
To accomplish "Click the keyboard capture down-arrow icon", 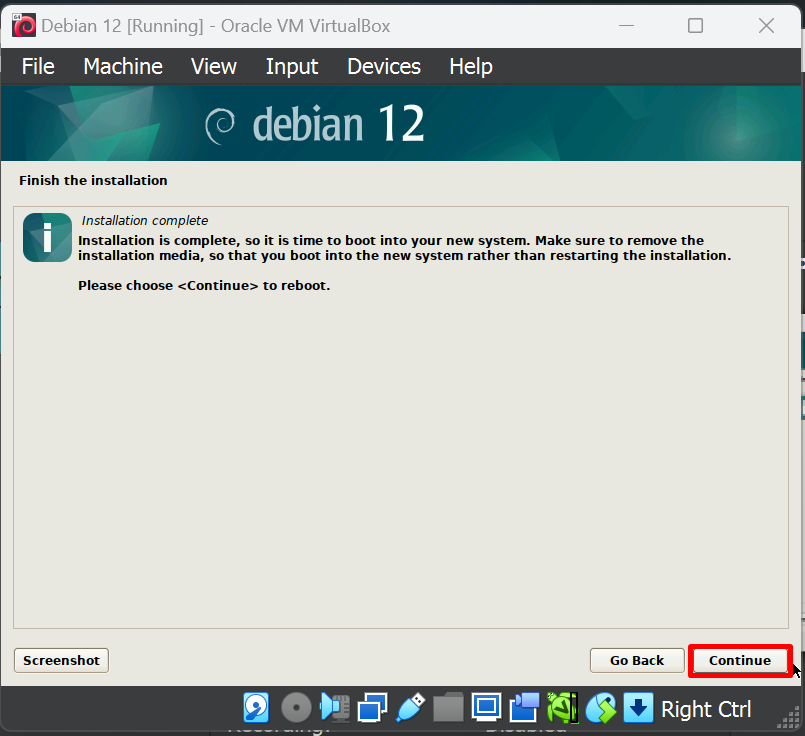I will coord(638,708).
